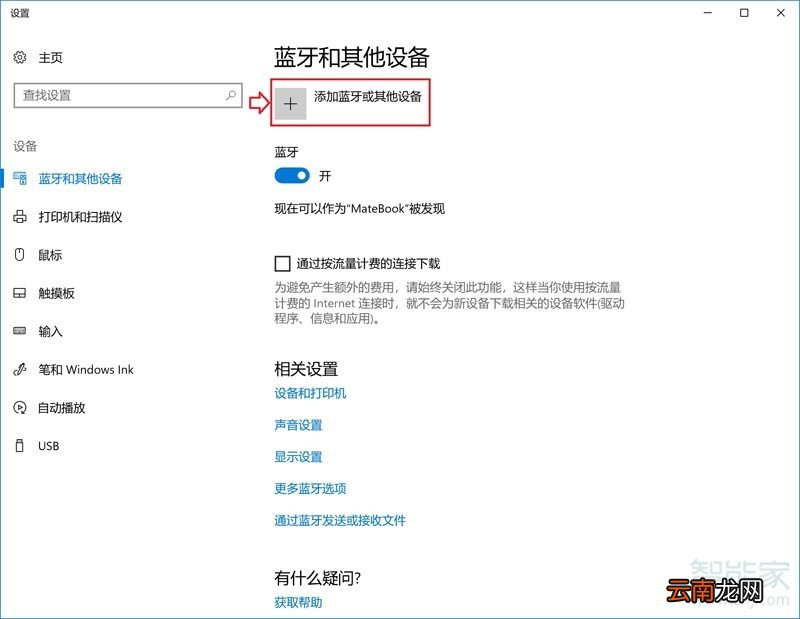The width and height of the screenshot is (800, 619).
Task: Click the 有什么疑问? heading
Action: pos(318,578)
